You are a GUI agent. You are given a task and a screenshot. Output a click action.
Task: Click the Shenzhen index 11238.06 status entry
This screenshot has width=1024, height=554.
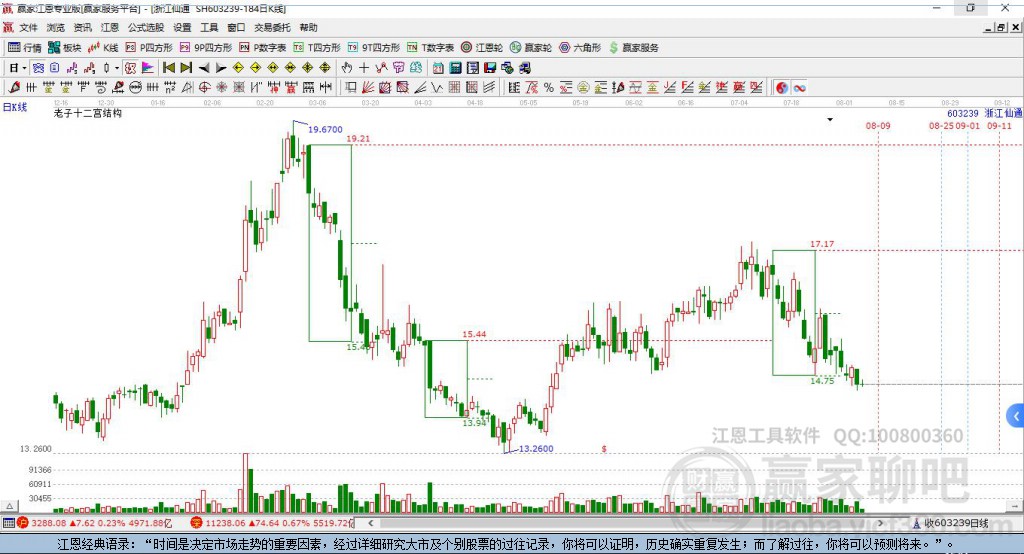point(273,523)
